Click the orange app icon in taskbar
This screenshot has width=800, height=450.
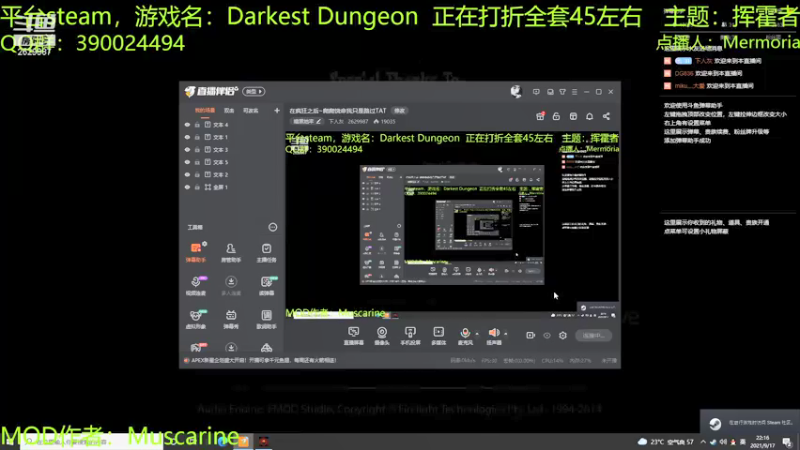pos(244,441)
